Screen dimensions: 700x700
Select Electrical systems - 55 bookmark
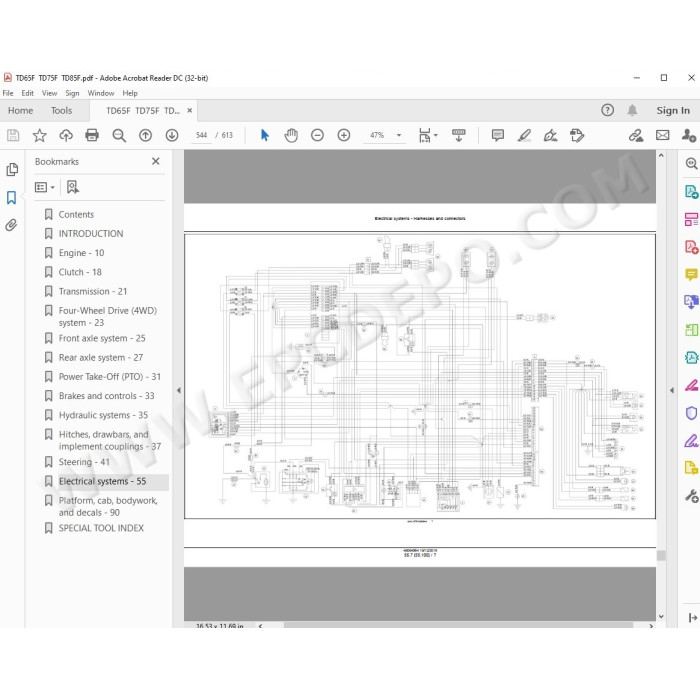pyautogui.click(x=102, y=481)
